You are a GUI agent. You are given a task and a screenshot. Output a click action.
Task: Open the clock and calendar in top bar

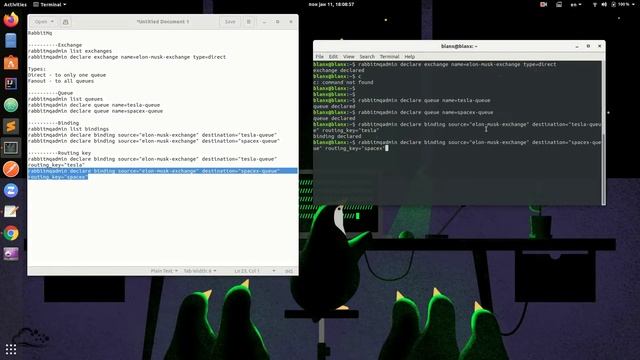click(331, 4)
